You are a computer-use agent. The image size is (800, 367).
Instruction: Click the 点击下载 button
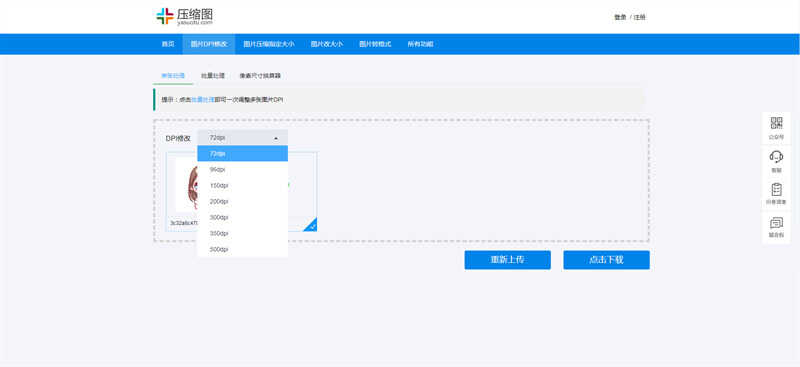pyautogui.click(x=606, y=260)
